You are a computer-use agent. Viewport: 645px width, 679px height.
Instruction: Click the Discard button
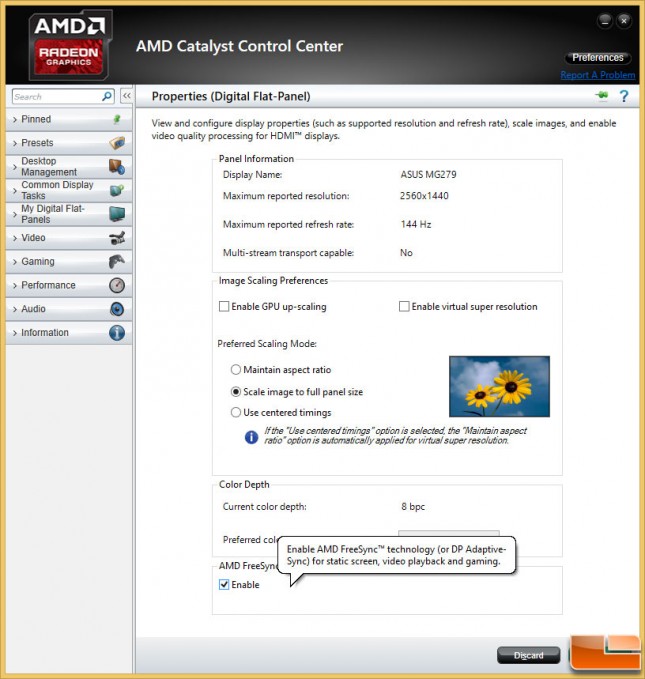[x=528, y=655]
